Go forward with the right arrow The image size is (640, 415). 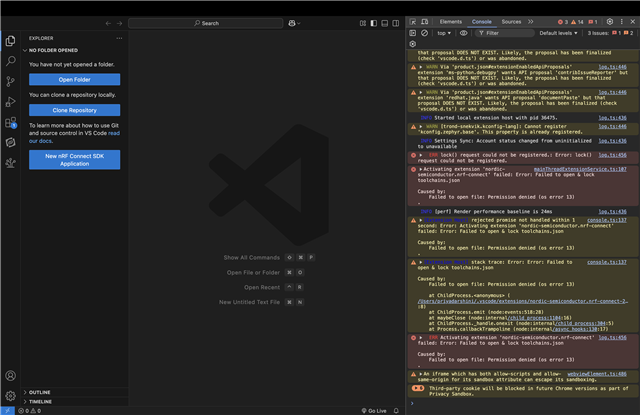[119, 23]
